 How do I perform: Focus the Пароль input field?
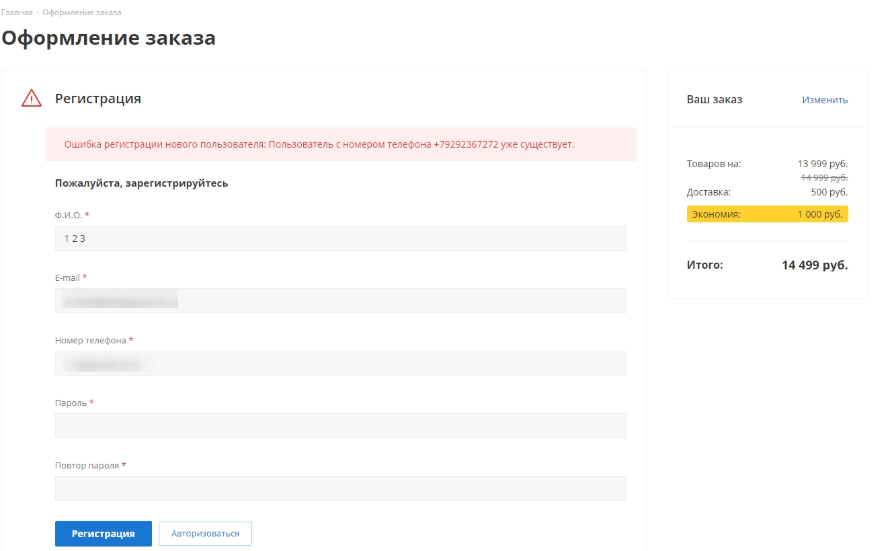coord(340,426)
